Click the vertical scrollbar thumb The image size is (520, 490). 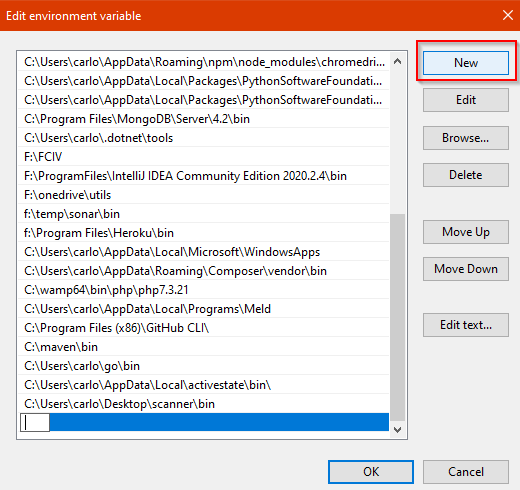coord(397,318)
